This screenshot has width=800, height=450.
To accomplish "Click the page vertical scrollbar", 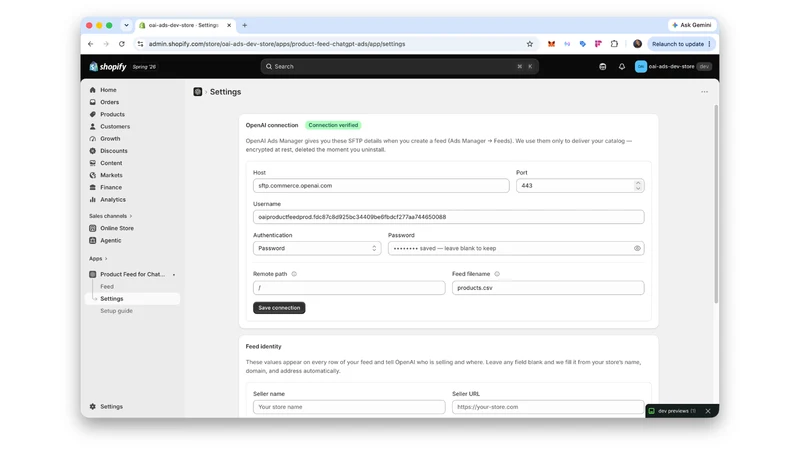I will coord(716,204).
